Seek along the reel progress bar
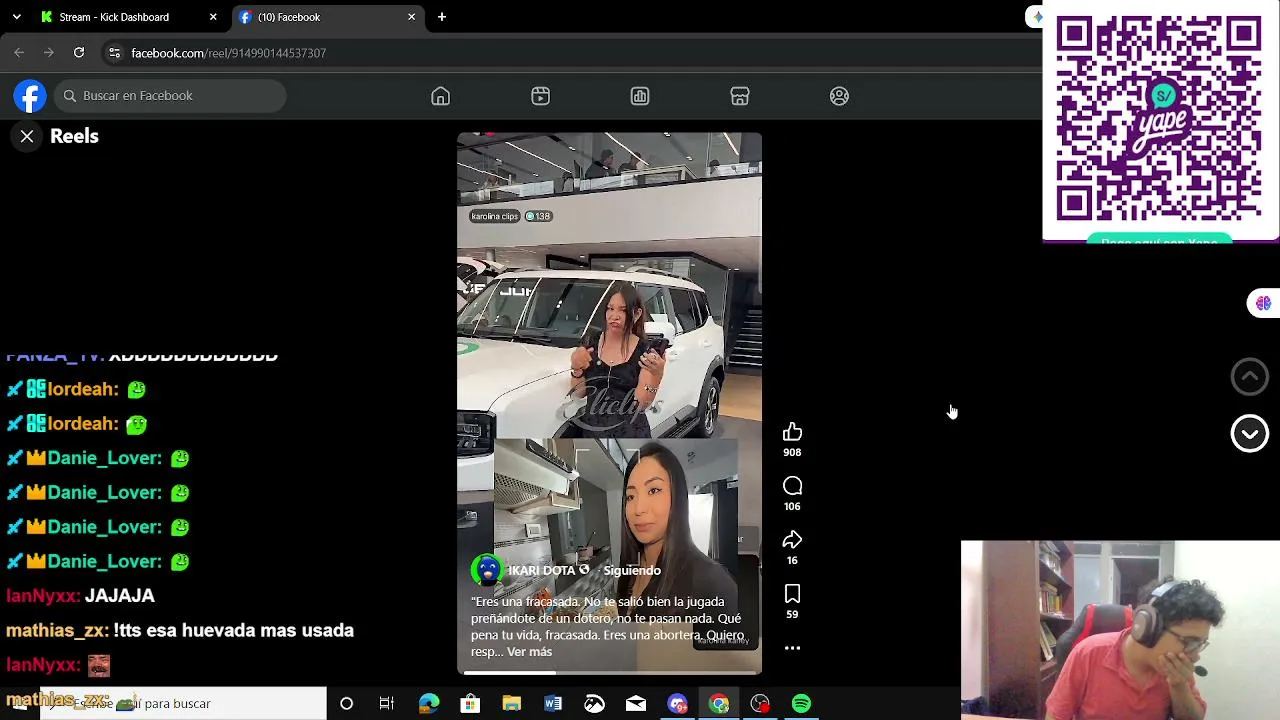Screen dimensions: 1280x720 [x=609, y=673]
